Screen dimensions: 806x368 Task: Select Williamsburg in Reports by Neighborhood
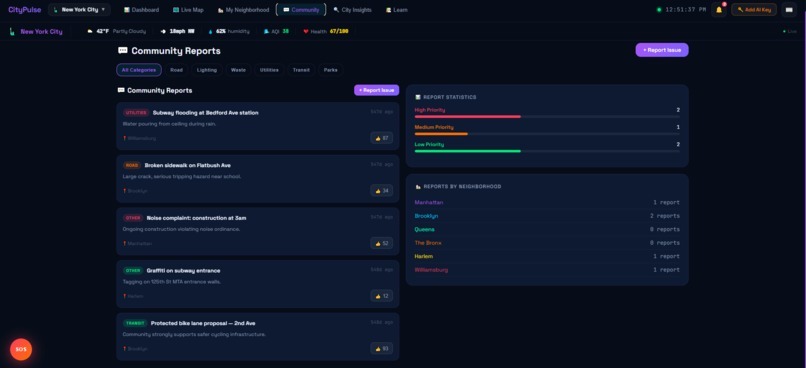tap(547, 270)
